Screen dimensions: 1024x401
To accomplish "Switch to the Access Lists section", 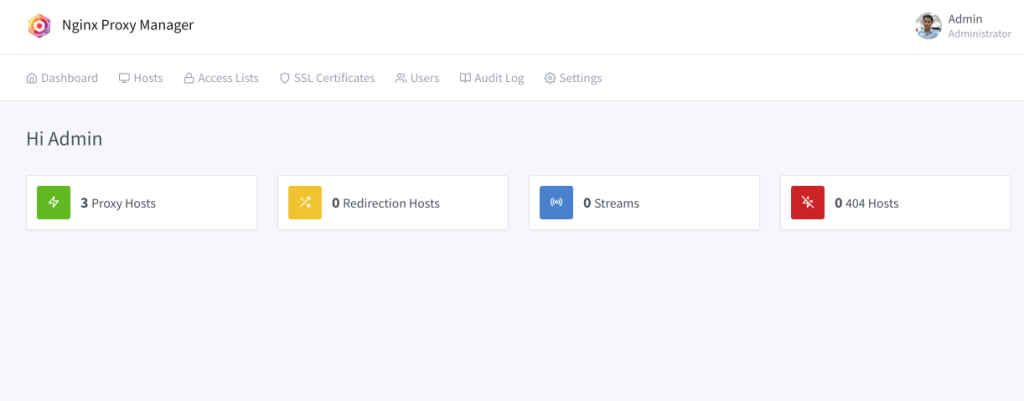I will (228, 78).
